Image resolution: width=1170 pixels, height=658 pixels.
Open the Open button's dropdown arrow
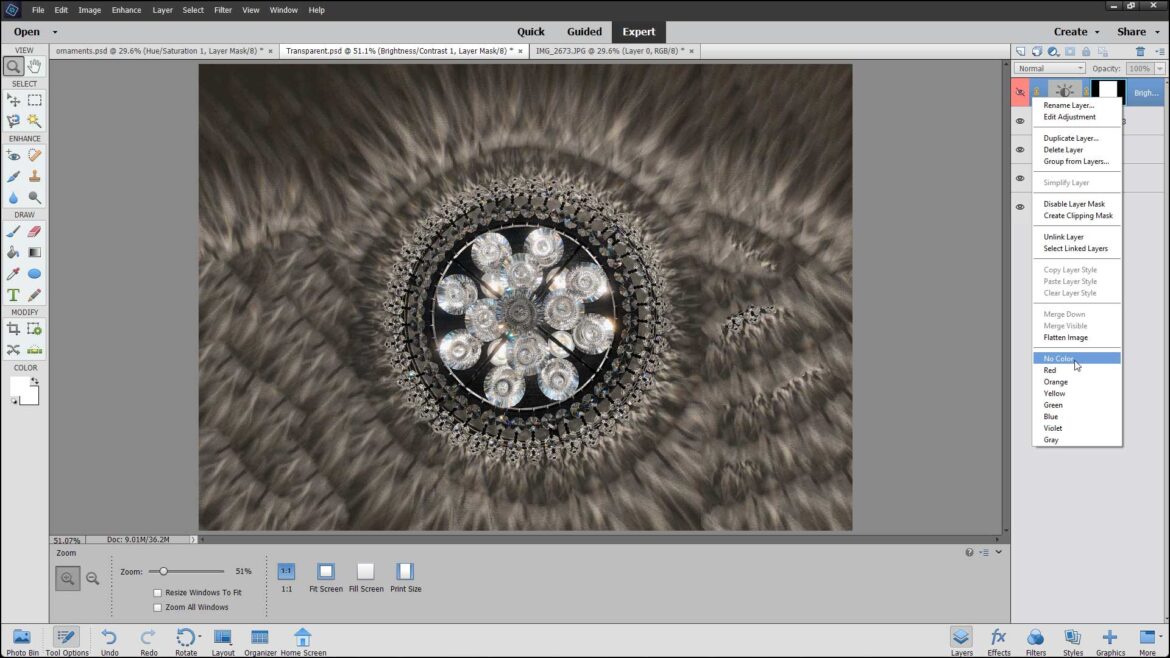pyautogui.click(x=56, y=31)
